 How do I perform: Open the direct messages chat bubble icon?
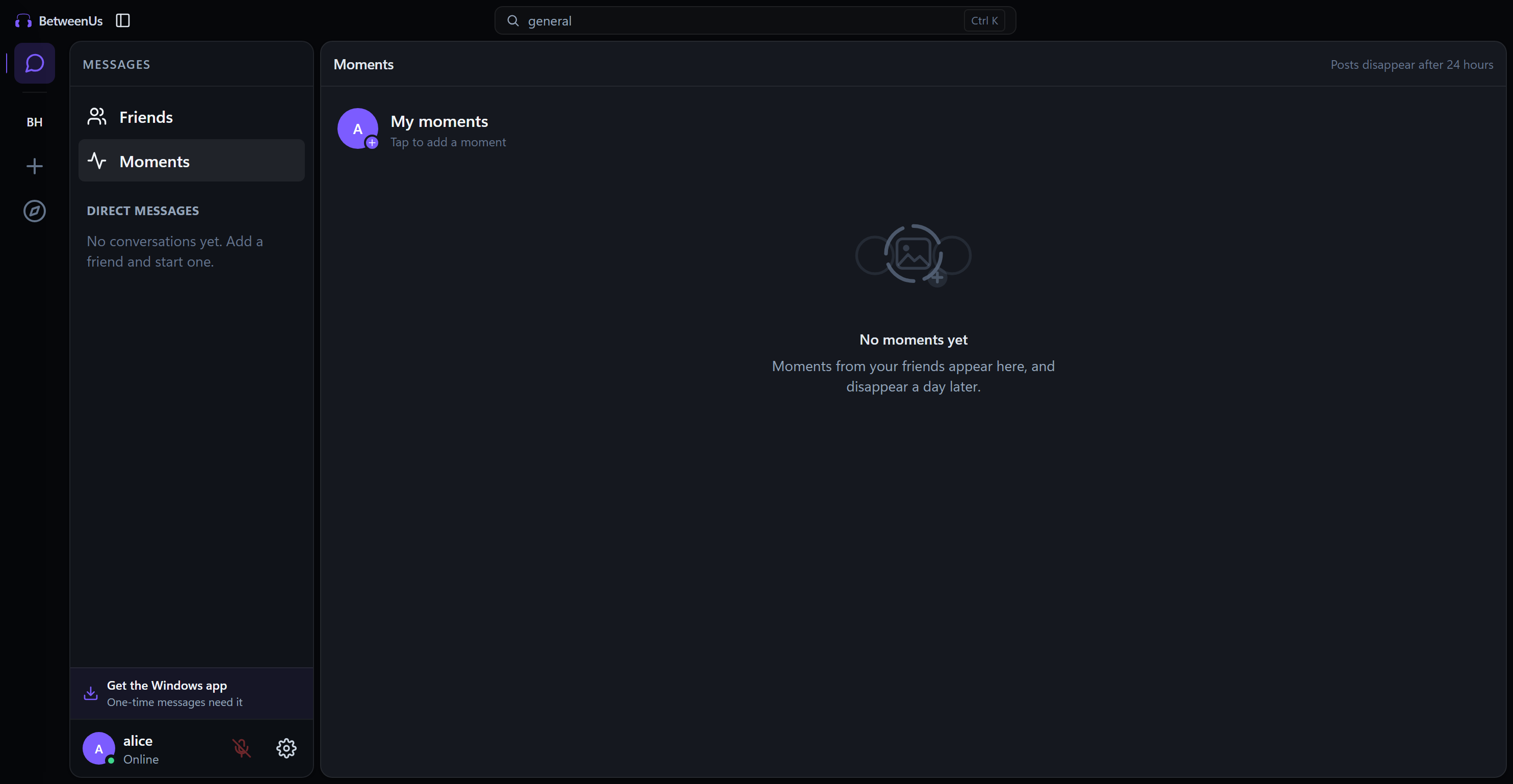click(x=35, y=63)
